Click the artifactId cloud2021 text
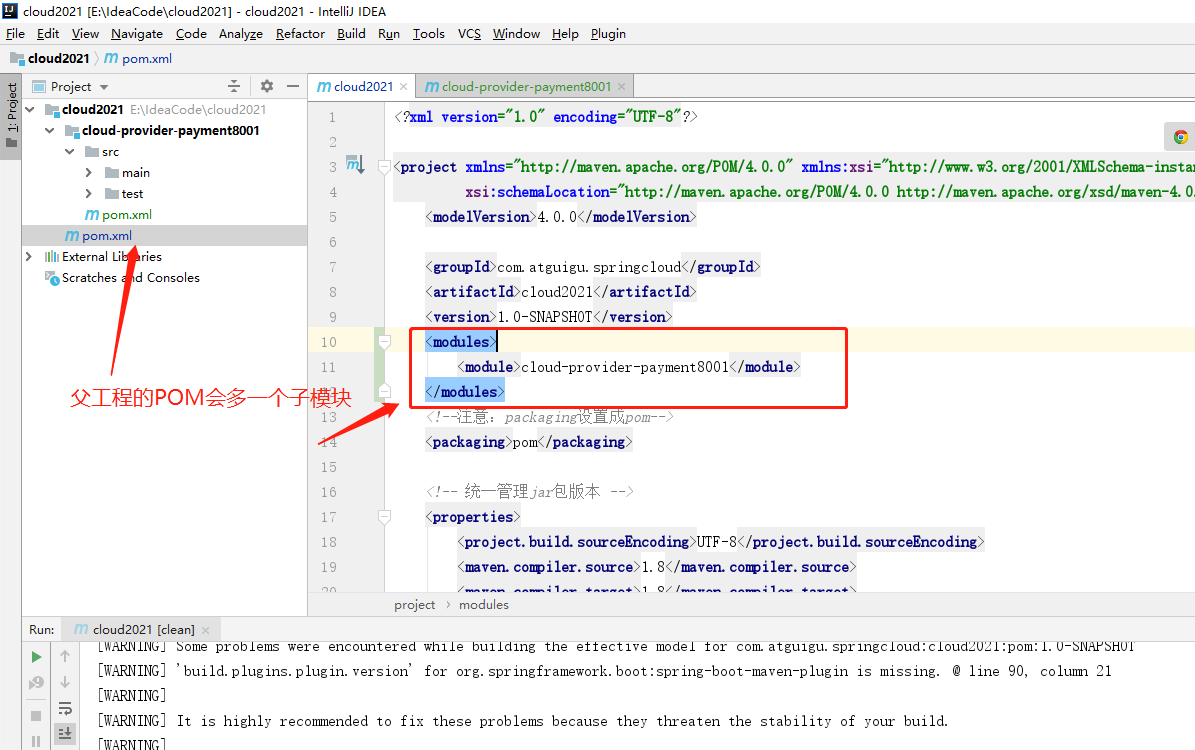 click(x=557, y=292)
